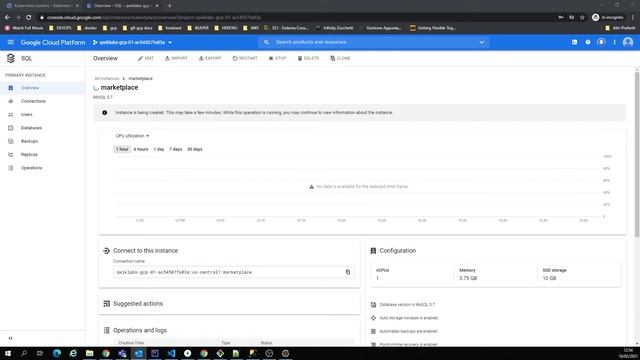640x360 pixels.
Task: Click the CLONE button in toolbar
Action: [340, 58]
